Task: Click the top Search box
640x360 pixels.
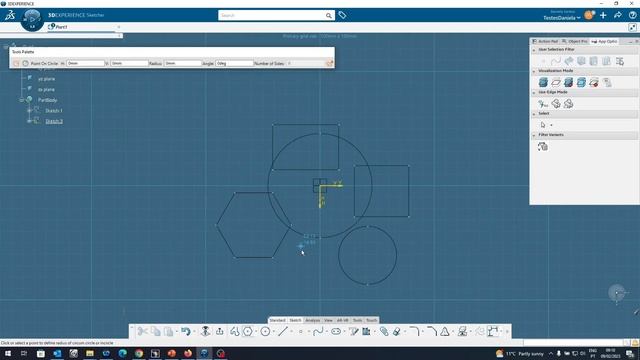Action: tap(271, 16)
